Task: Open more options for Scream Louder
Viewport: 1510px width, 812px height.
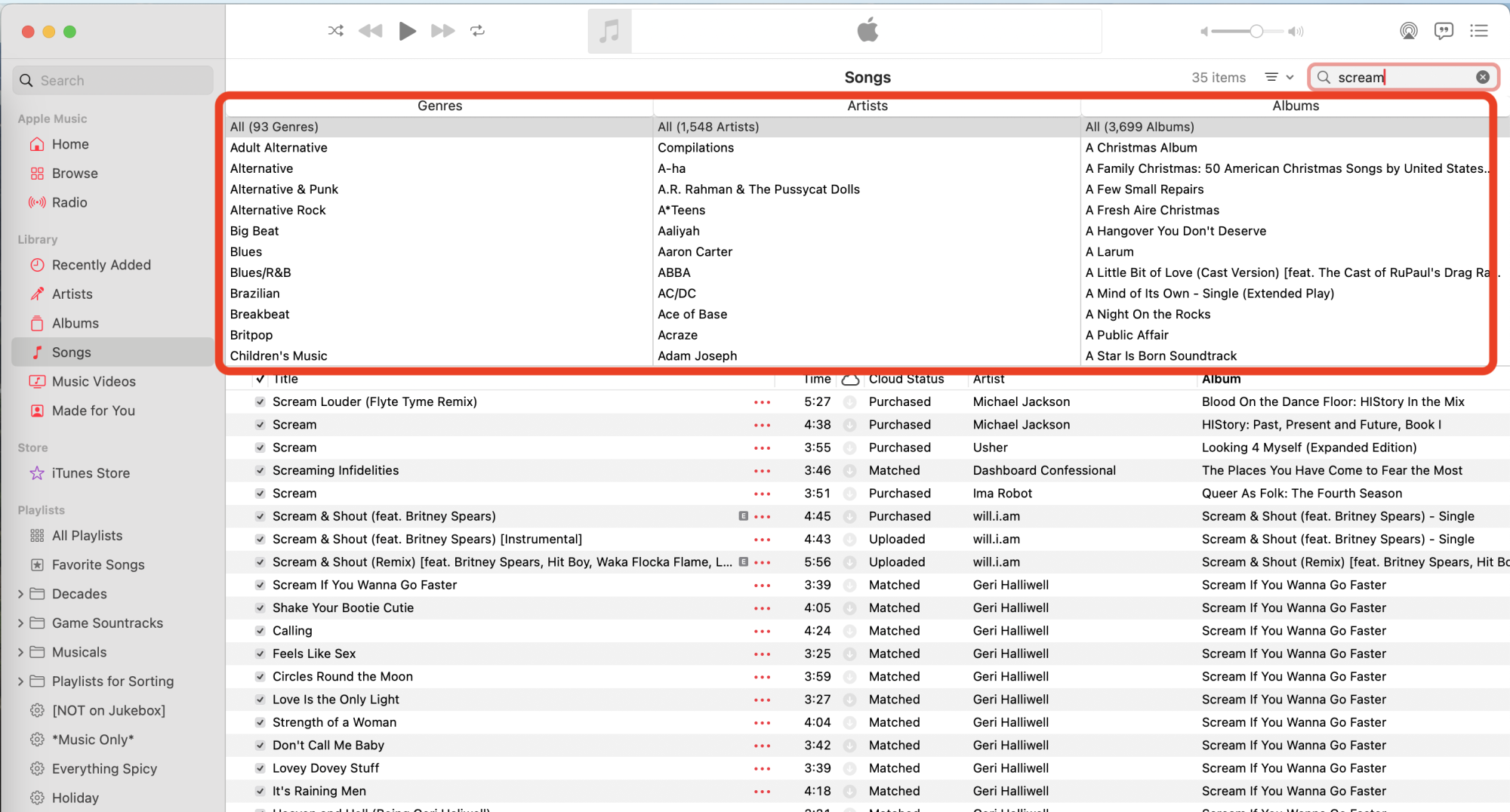Action: point(763,402)
